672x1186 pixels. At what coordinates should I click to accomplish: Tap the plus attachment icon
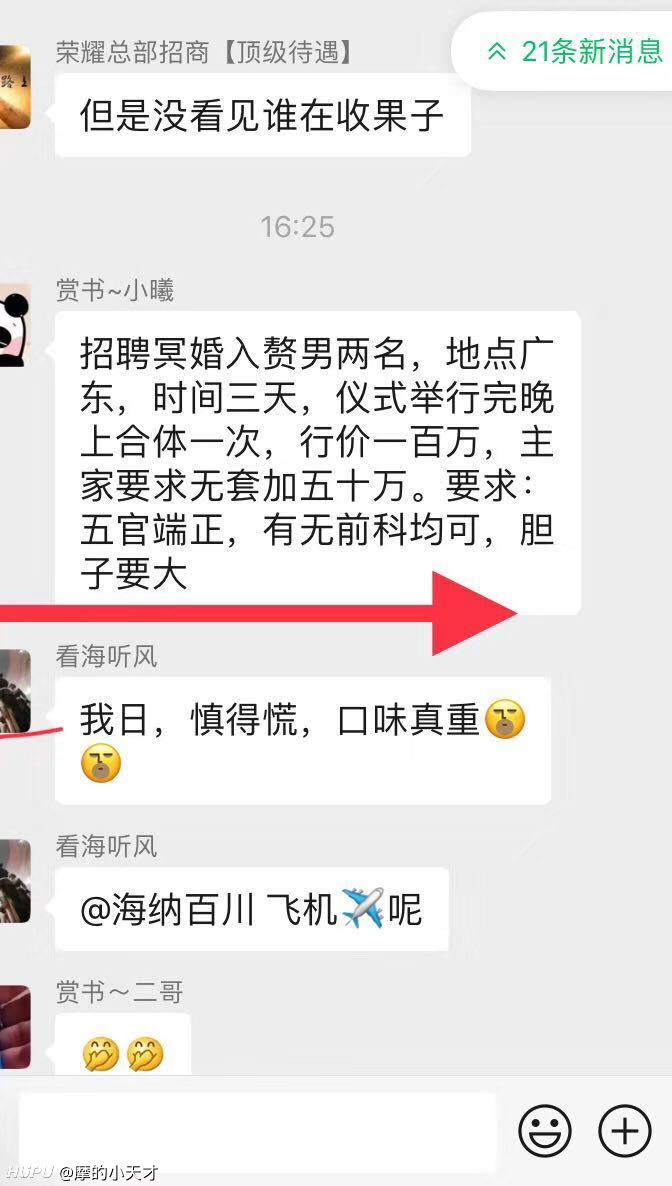tap(625, 1131)
